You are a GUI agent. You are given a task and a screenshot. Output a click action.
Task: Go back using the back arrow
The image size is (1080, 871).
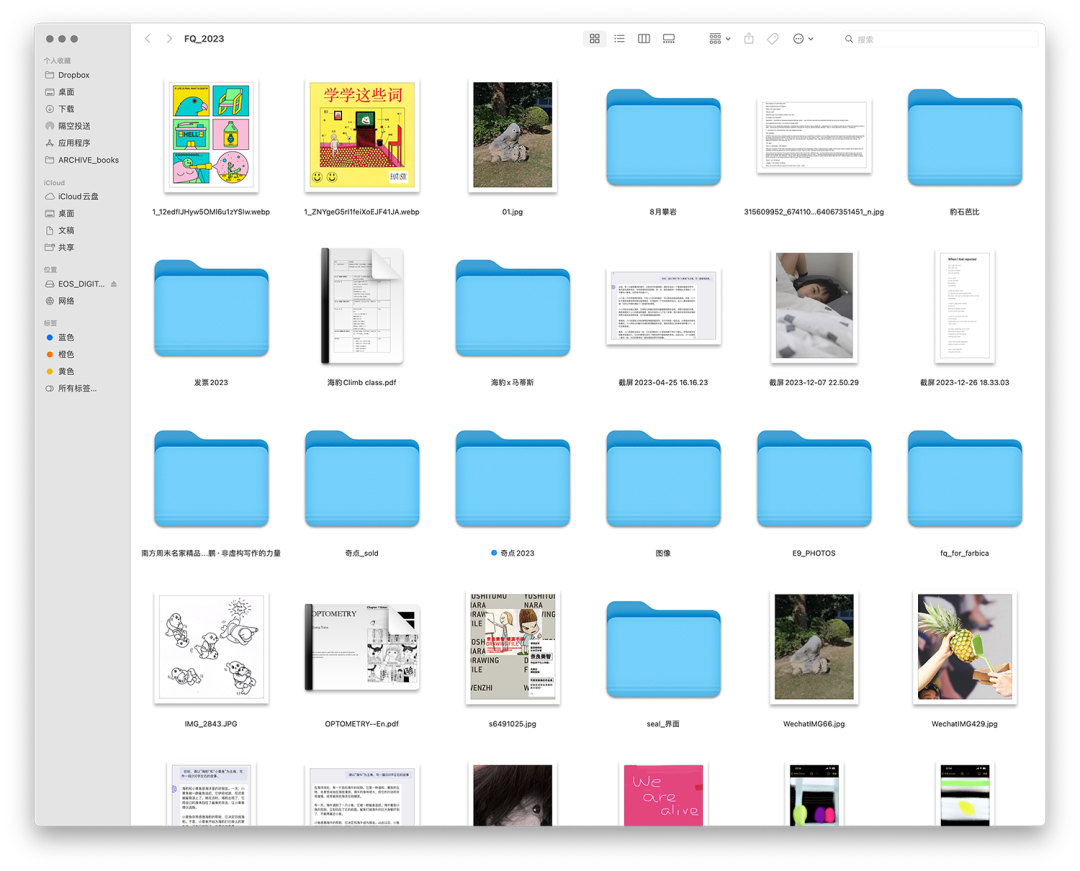pos(147,39)
